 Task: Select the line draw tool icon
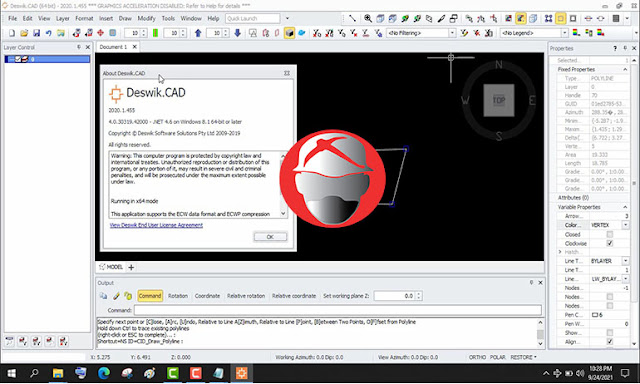click(352, 18)
